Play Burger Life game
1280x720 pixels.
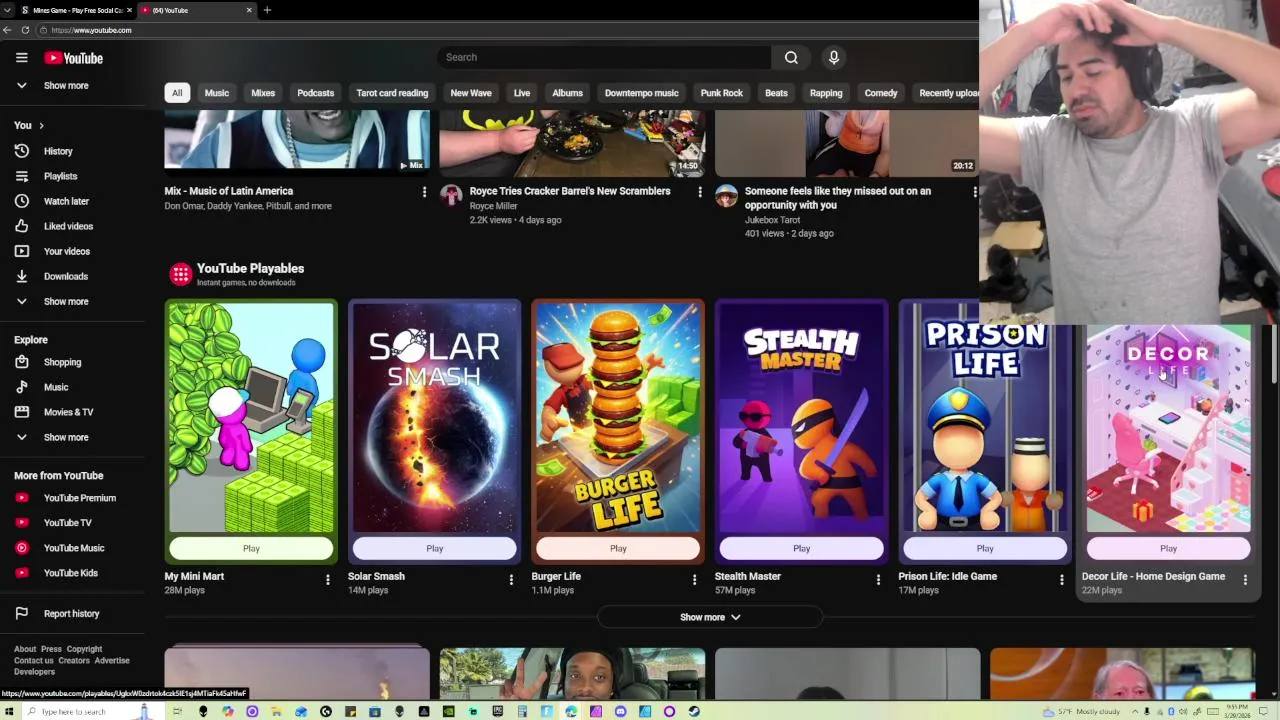point(618,548)
